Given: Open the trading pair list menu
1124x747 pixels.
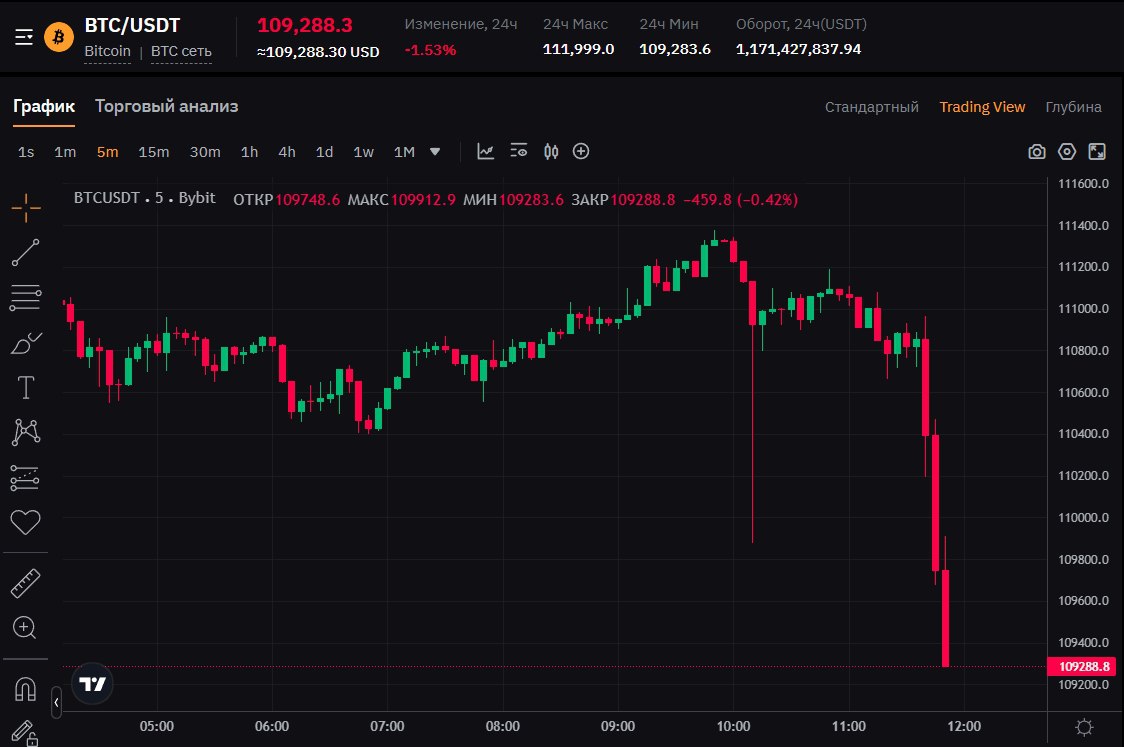Looking at the screenshot, I should [x=25, y=37].
